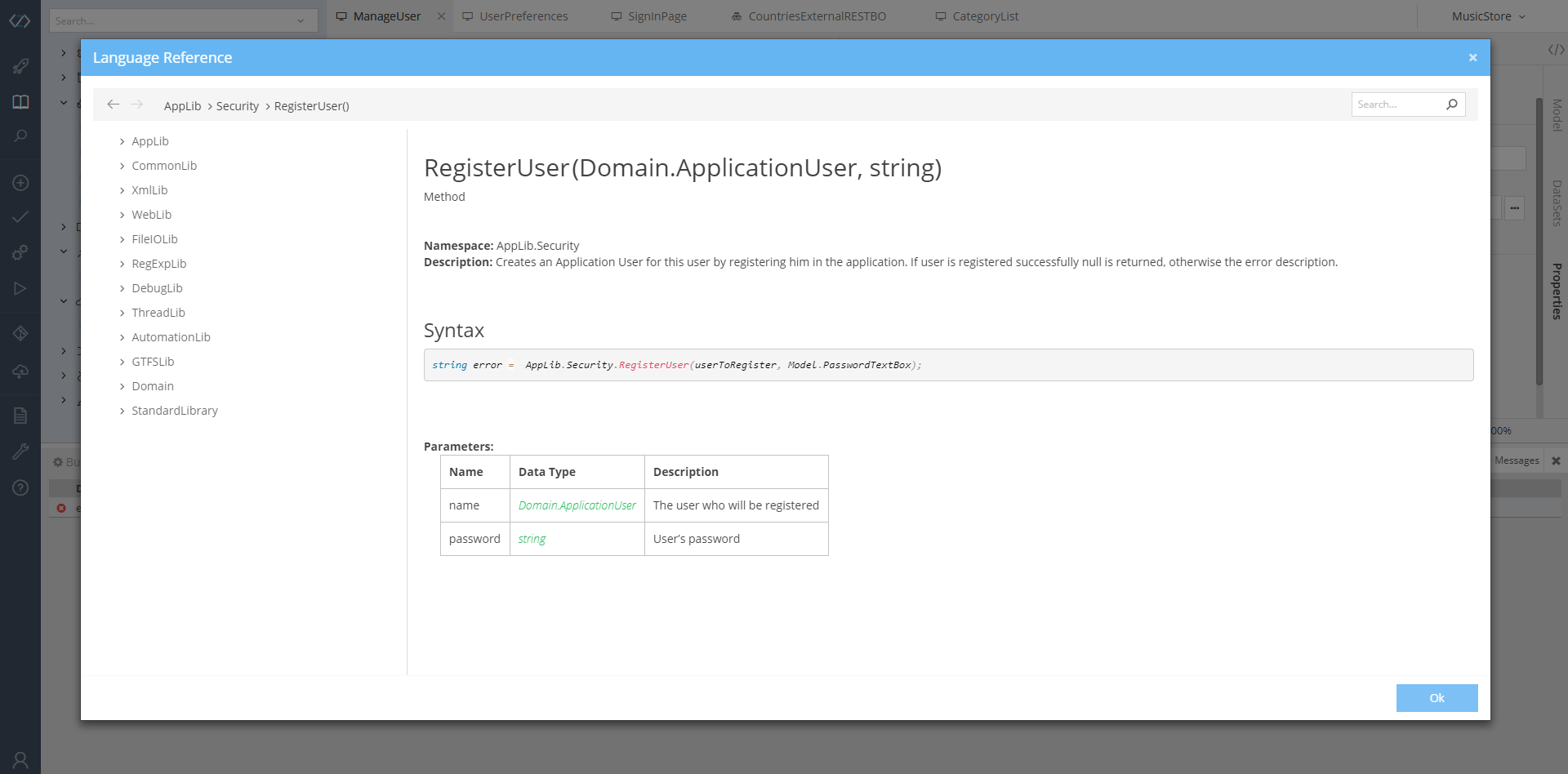Open the rocket icon in left sidebar
The height and width of the screenshot is (774, 1568).
tap(20, 66)
